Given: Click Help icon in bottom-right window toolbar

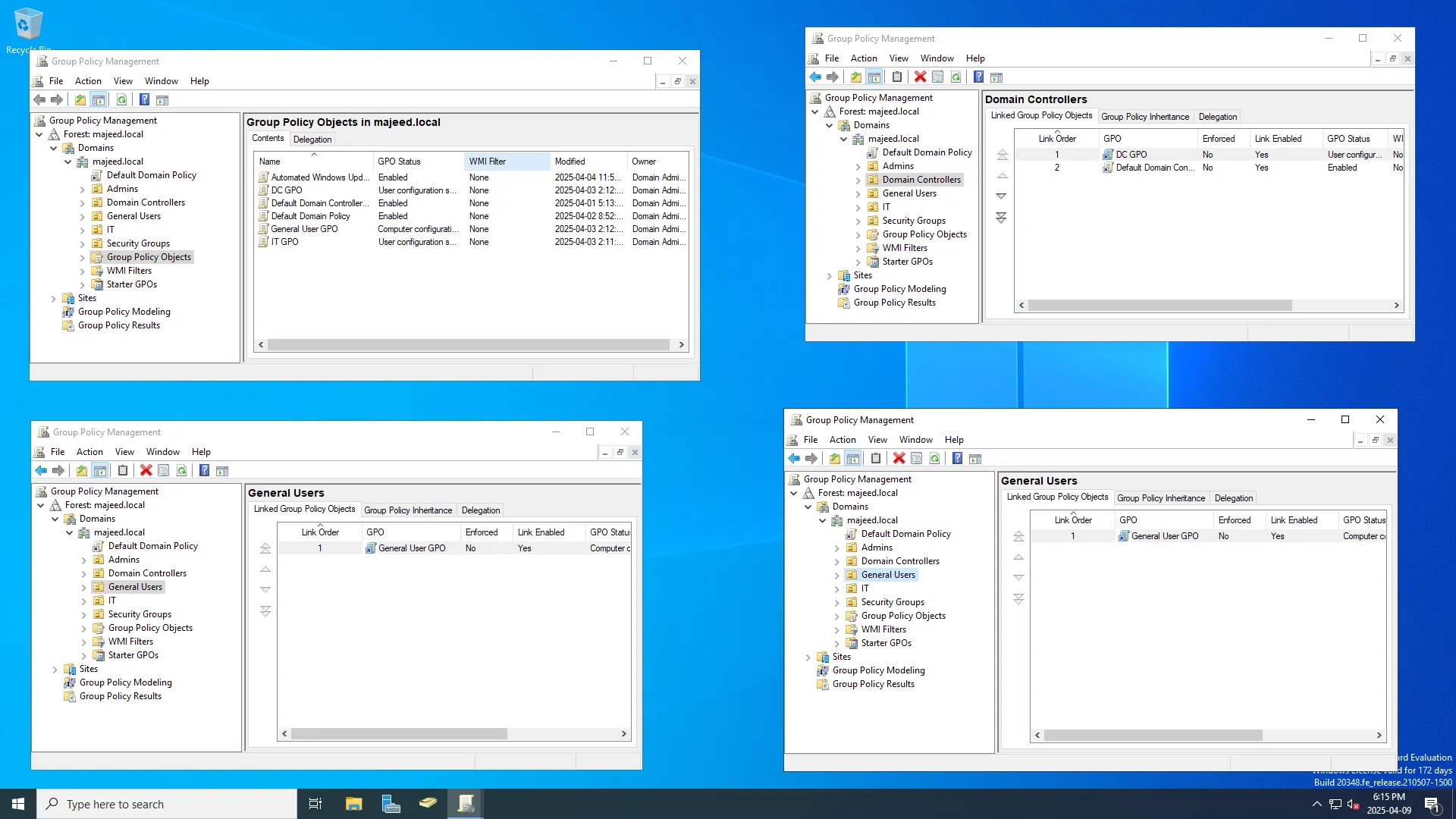Looking at the screenshot, I should click(957, 459).
